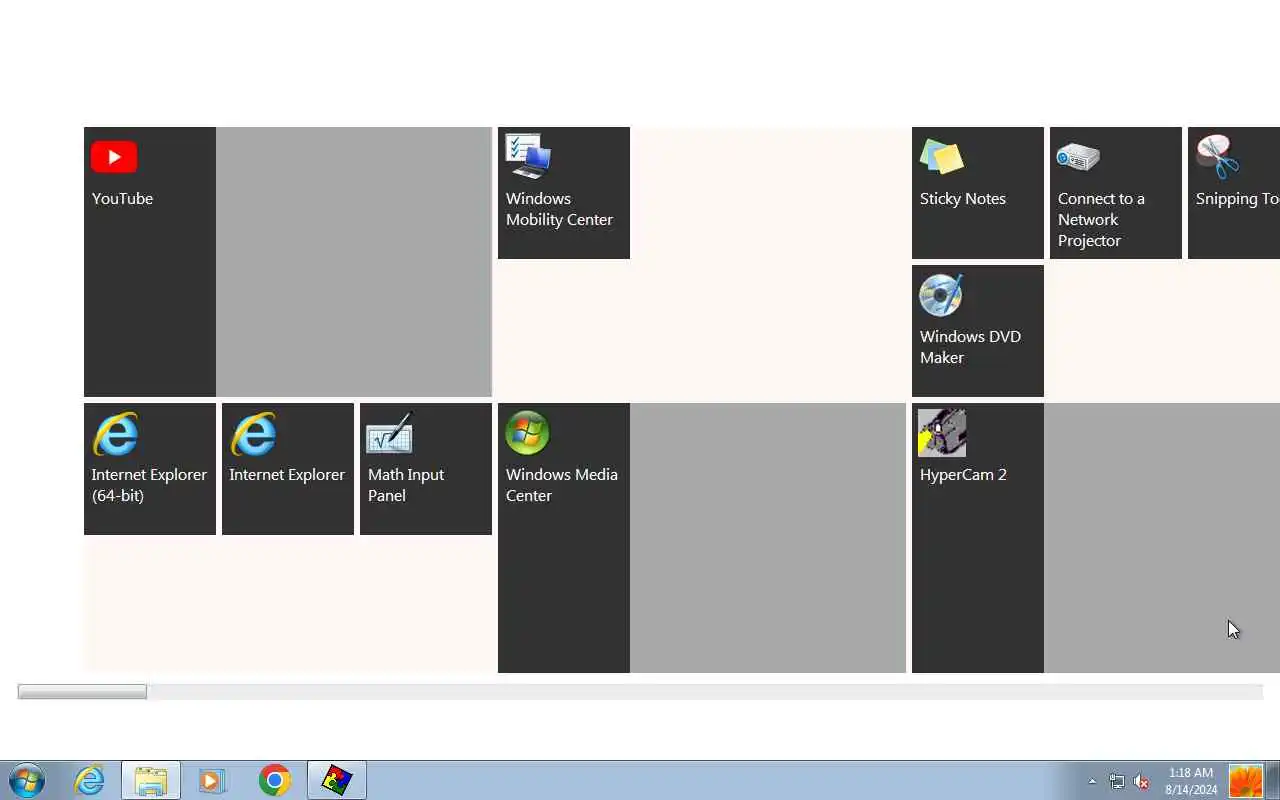Open Windows Explorer folder on taskbar
The image size is (1280, 800).
click(151, 780)
